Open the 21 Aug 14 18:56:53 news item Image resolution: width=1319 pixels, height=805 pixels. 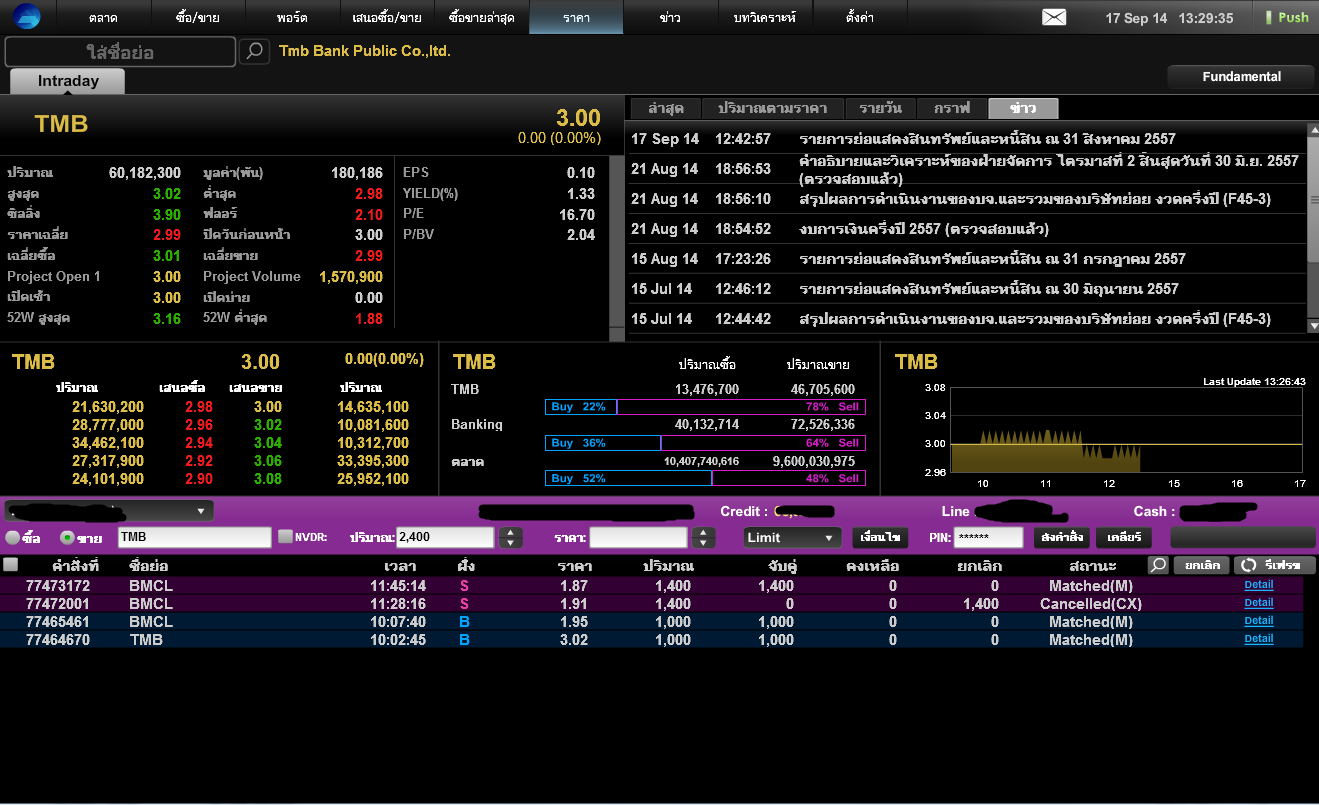[966, 169]
